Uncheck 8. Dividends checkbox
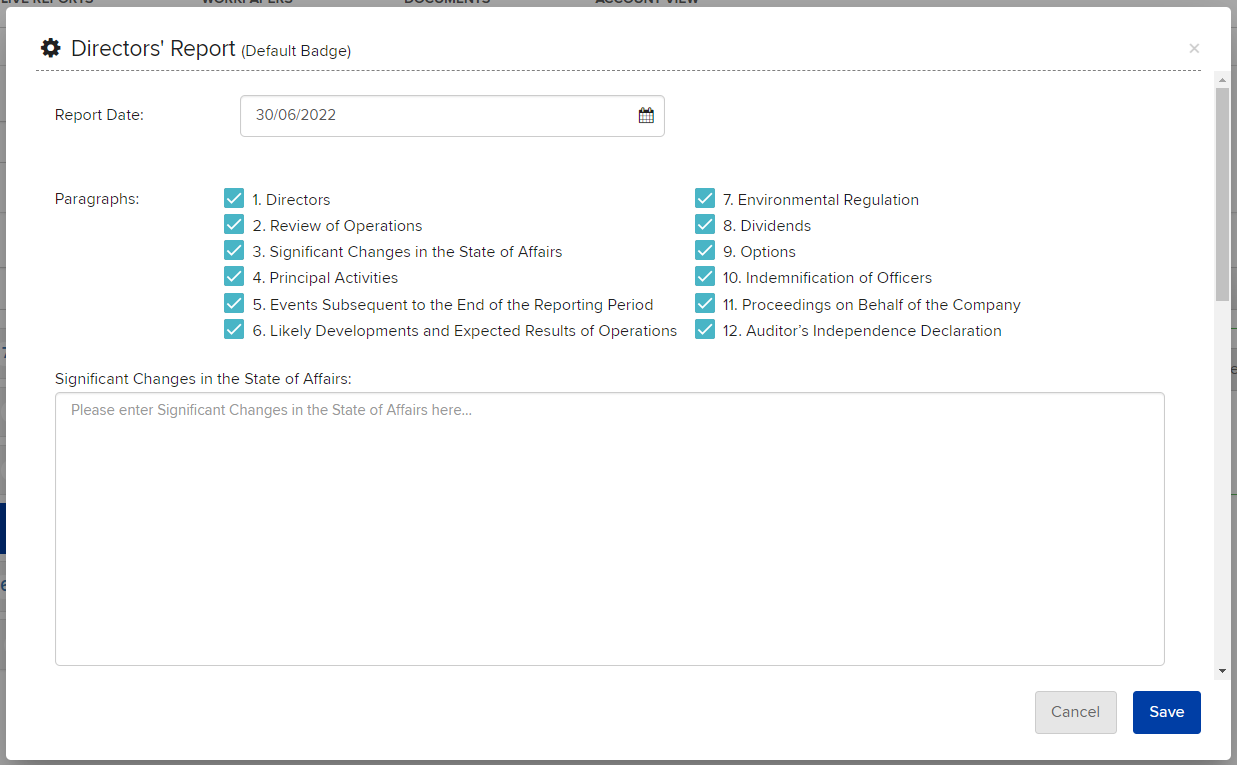Viewport: 1237px width, 765px height. [705, 224]
